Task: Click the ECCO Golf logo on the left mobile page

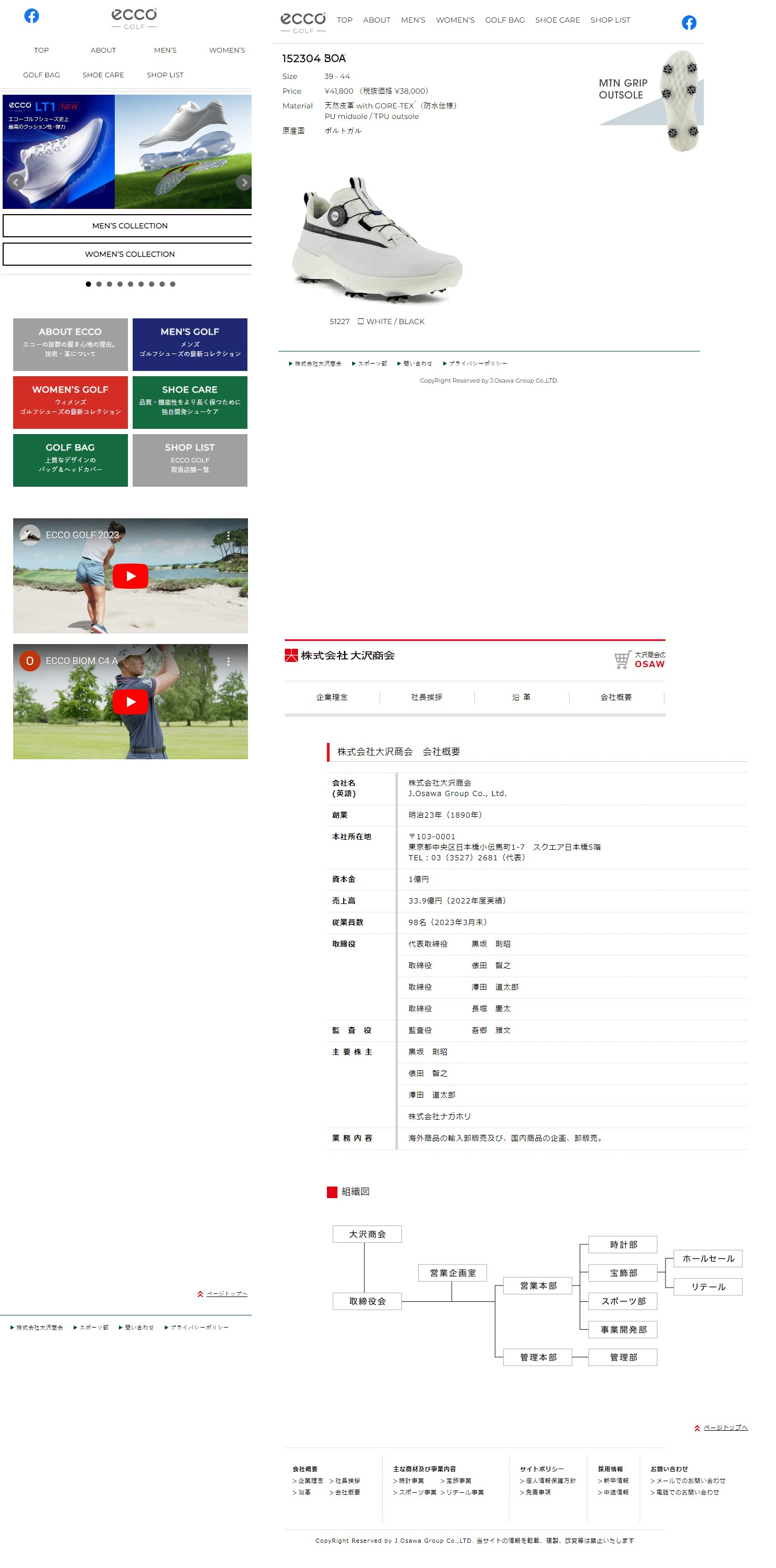Action: 134,18
